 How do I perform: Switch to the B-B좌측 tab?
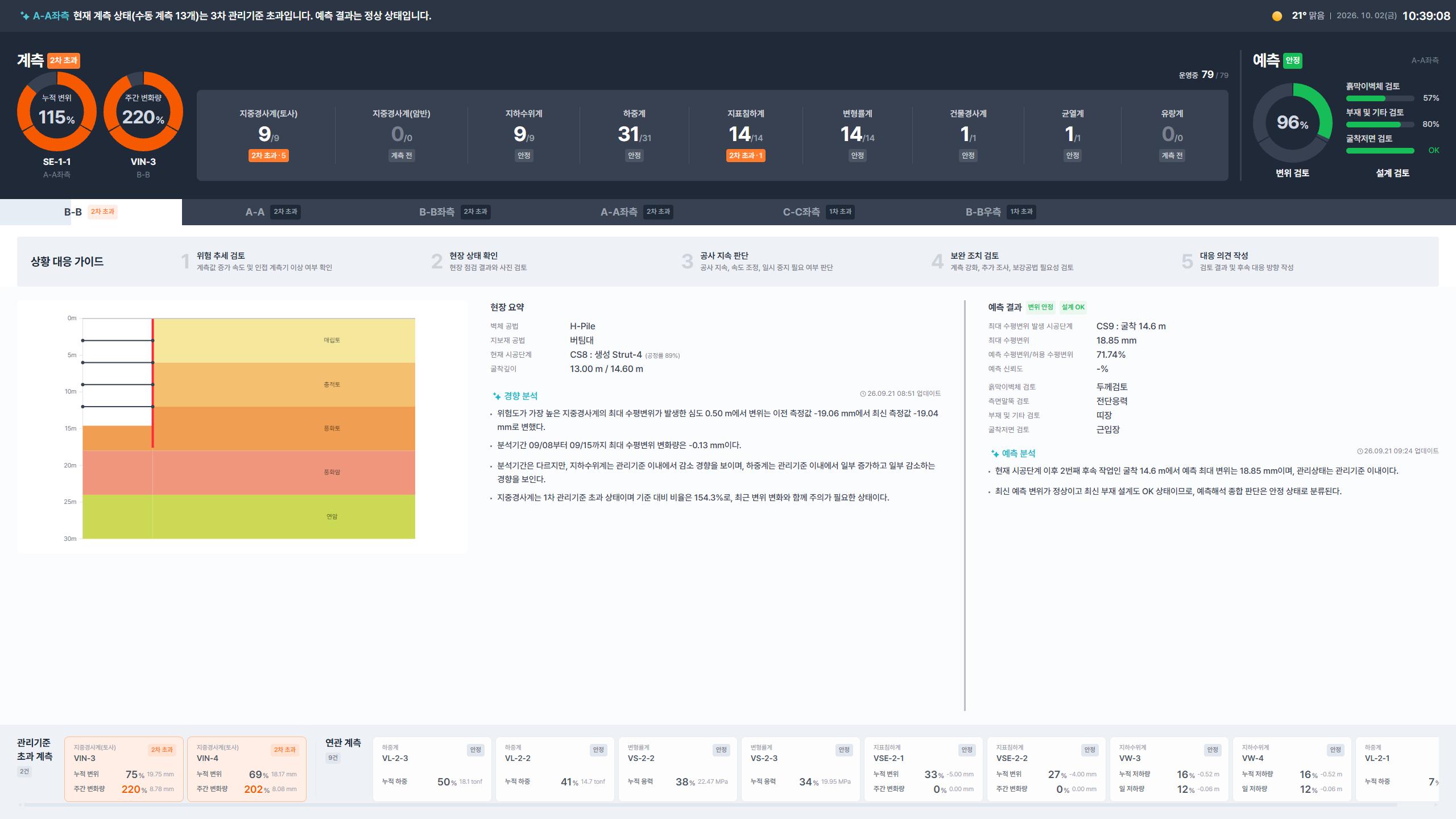click(x=455, y=212)
